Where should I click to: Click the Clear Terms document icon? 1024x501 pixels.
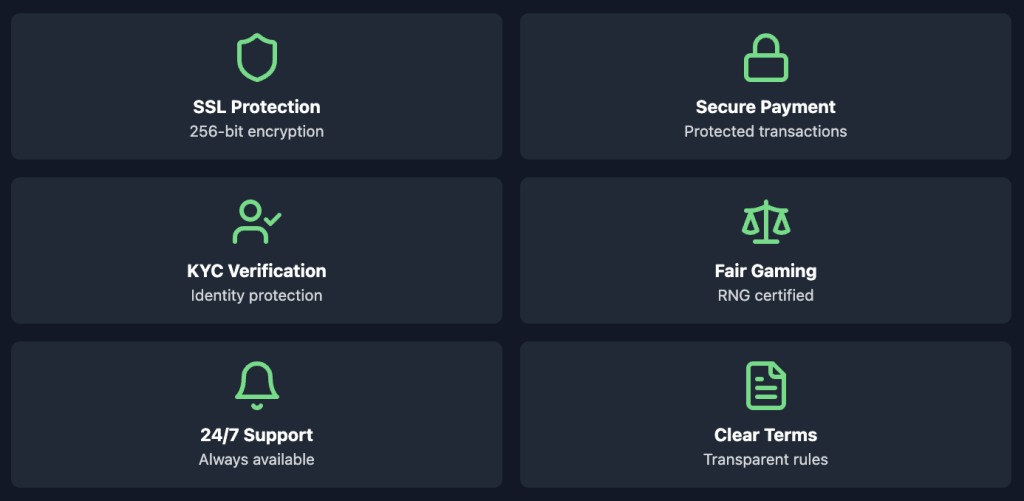coord(765,385)
